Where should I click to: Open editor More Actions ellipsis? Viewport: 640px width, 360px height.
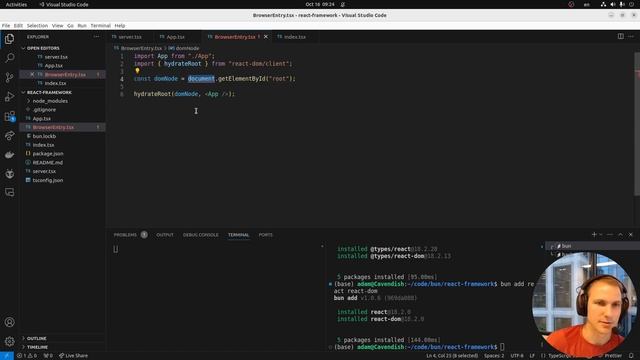(x=631, y=36)
